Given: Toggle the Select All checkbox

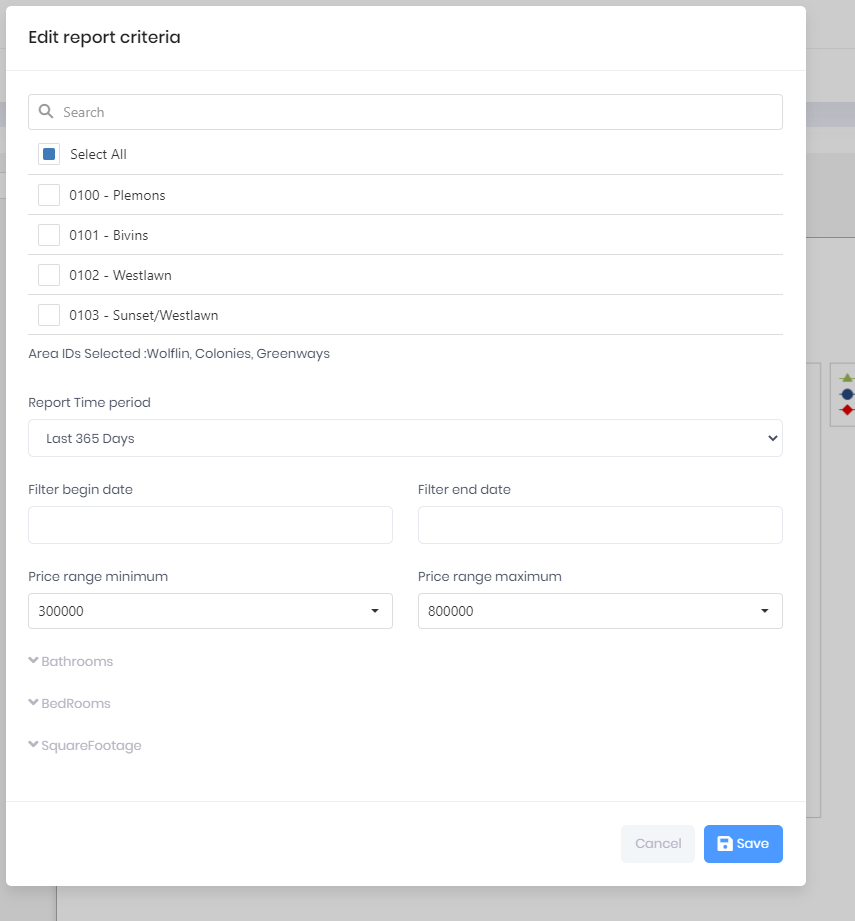Looking at the screenshot, I should 49,154.
